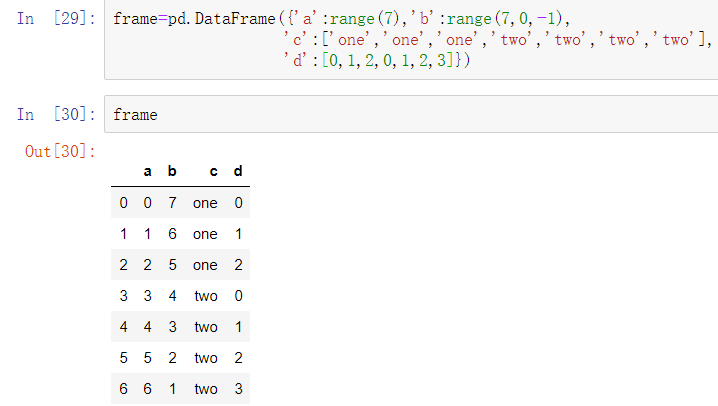Click the In [30] frame cell
This screenshot has height=406, width=718.
click(x=411, y=114)
